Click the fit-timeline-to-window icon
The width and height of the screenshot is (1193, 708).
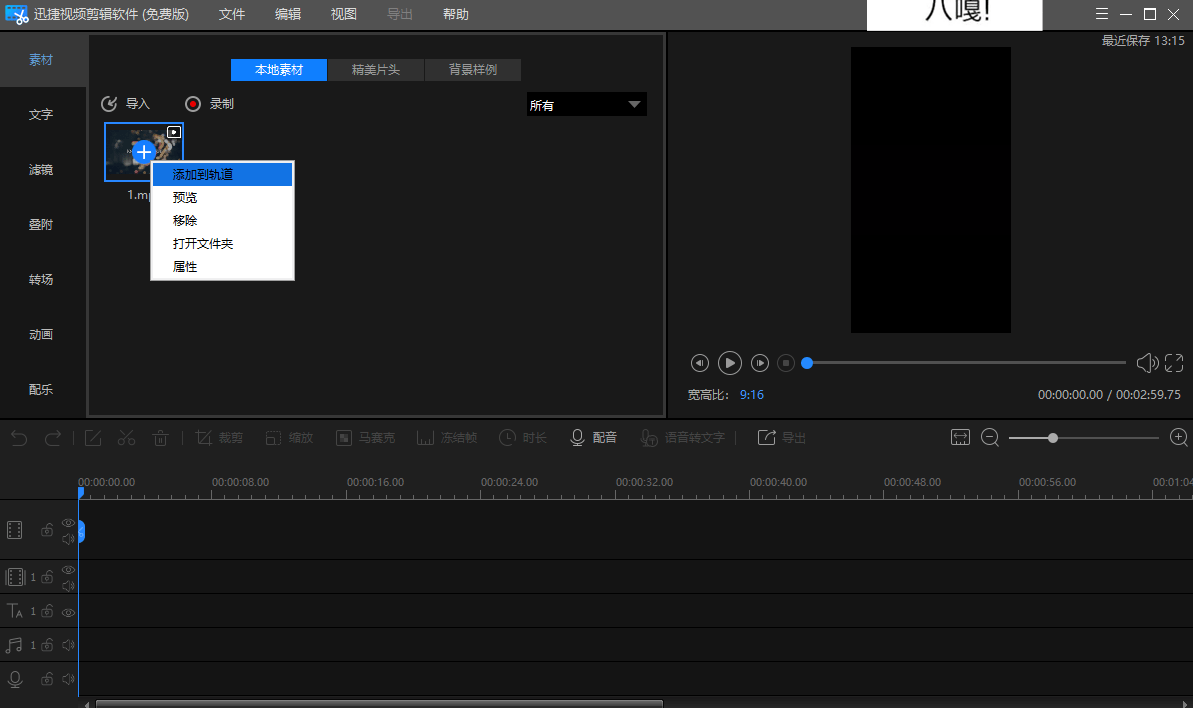pos(960,437)
